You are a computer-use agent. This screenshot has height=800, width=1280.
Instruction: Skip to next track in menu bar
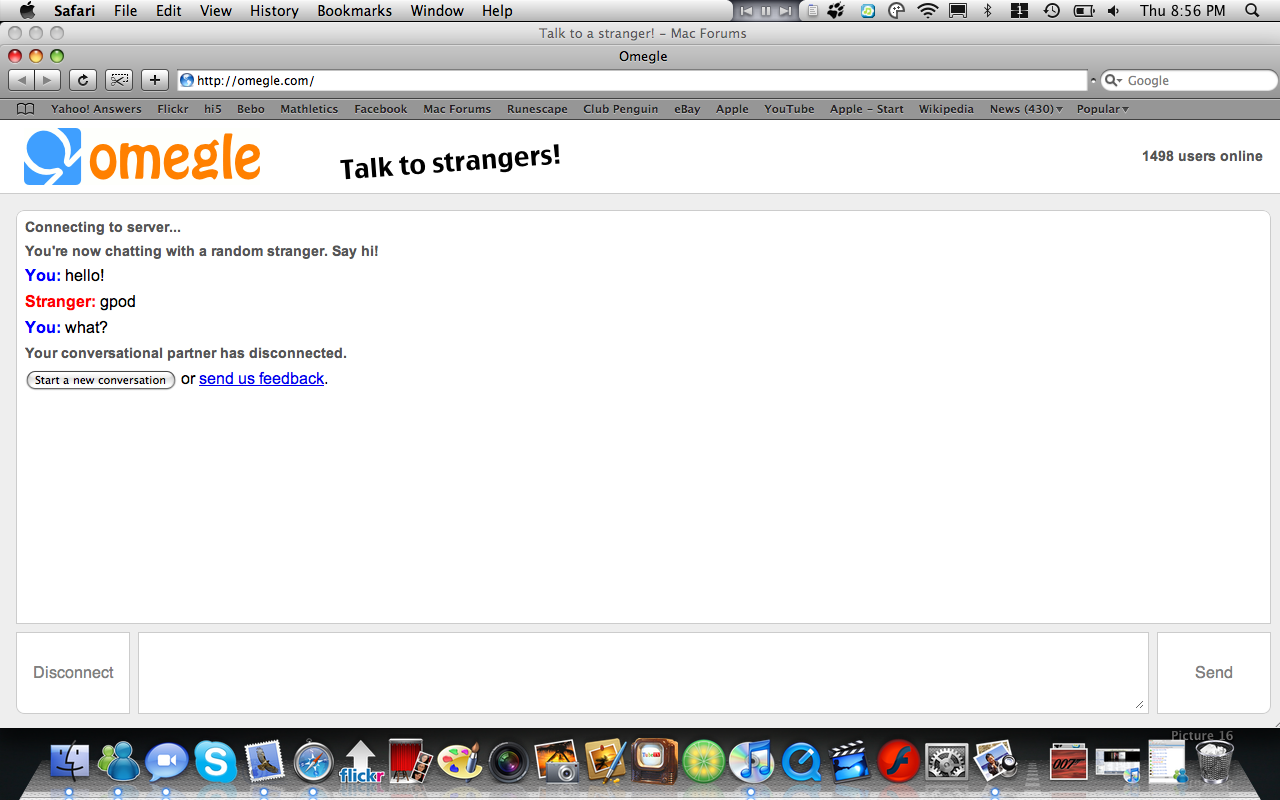pyautogui.click(x=786, y=11)
